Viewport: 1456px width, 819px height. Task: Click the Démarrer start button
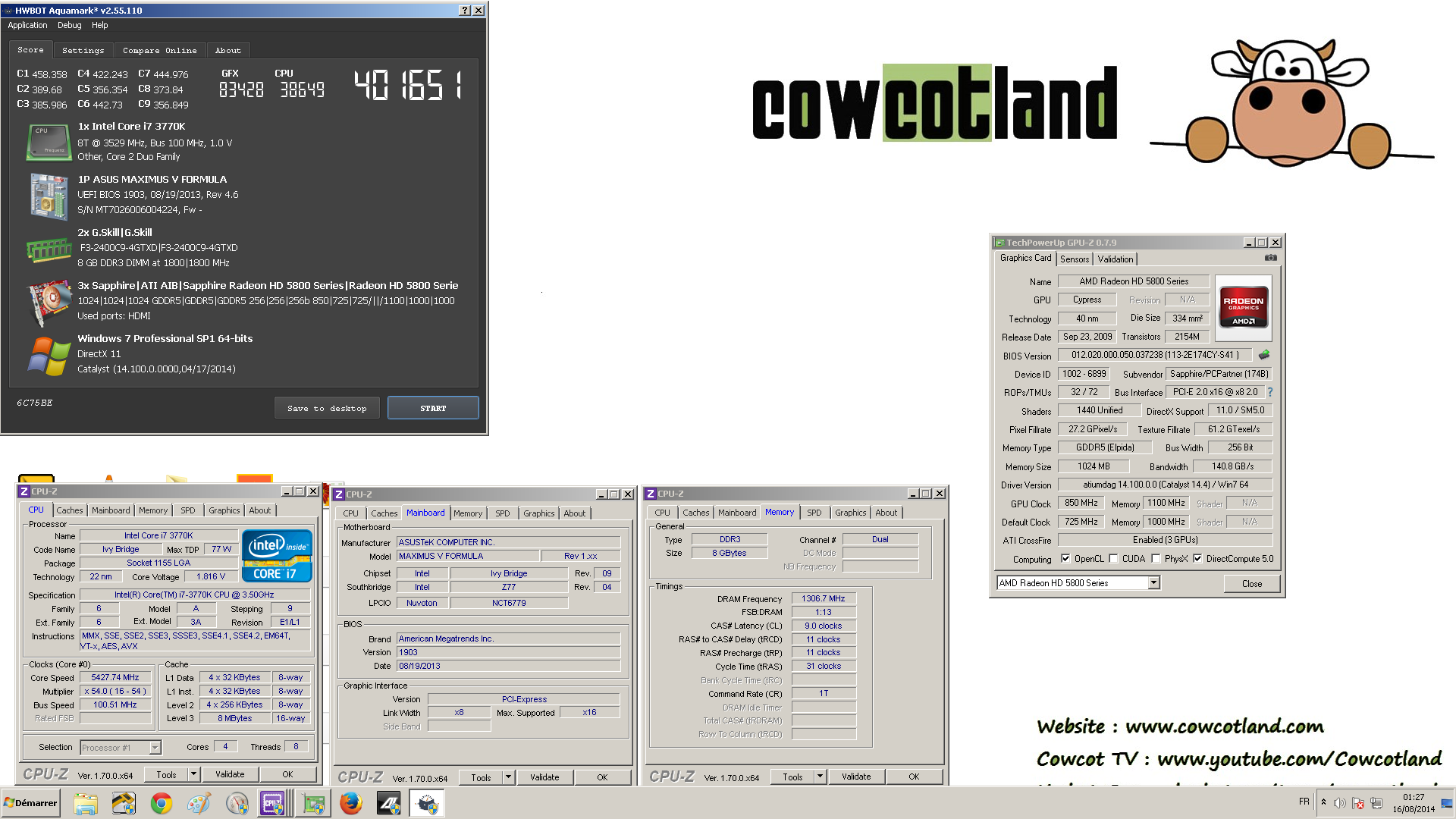coord(30,803)
